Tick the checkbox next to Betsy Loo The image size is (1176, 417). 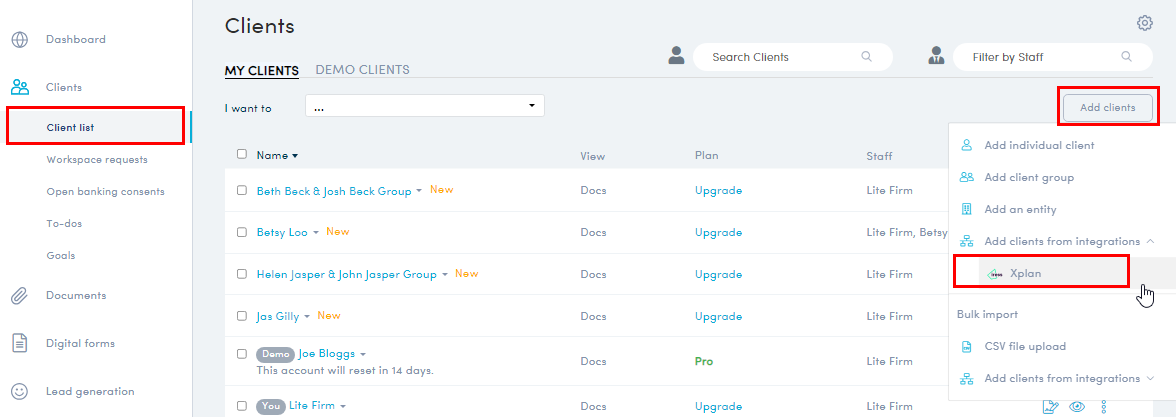click(x=241, y=232)
